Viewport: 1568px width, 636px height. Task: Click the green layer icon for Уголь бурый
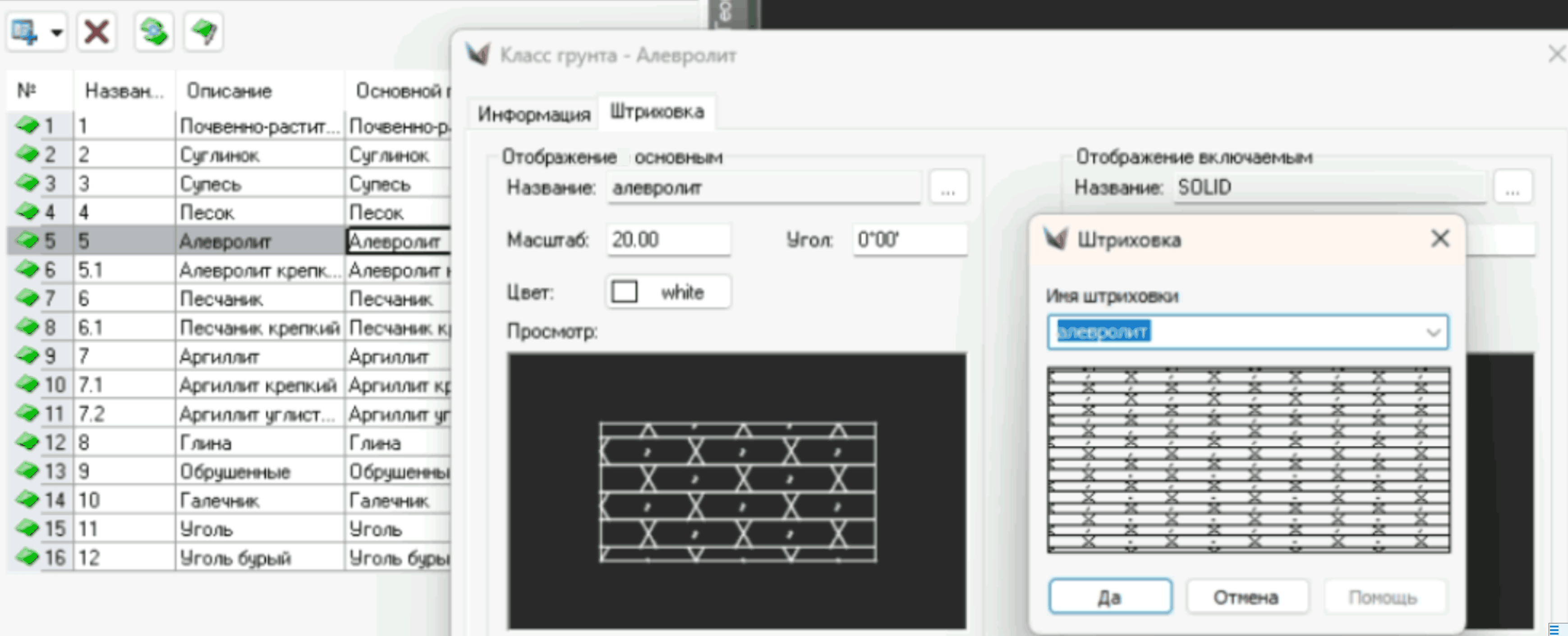tap(27, 557)
